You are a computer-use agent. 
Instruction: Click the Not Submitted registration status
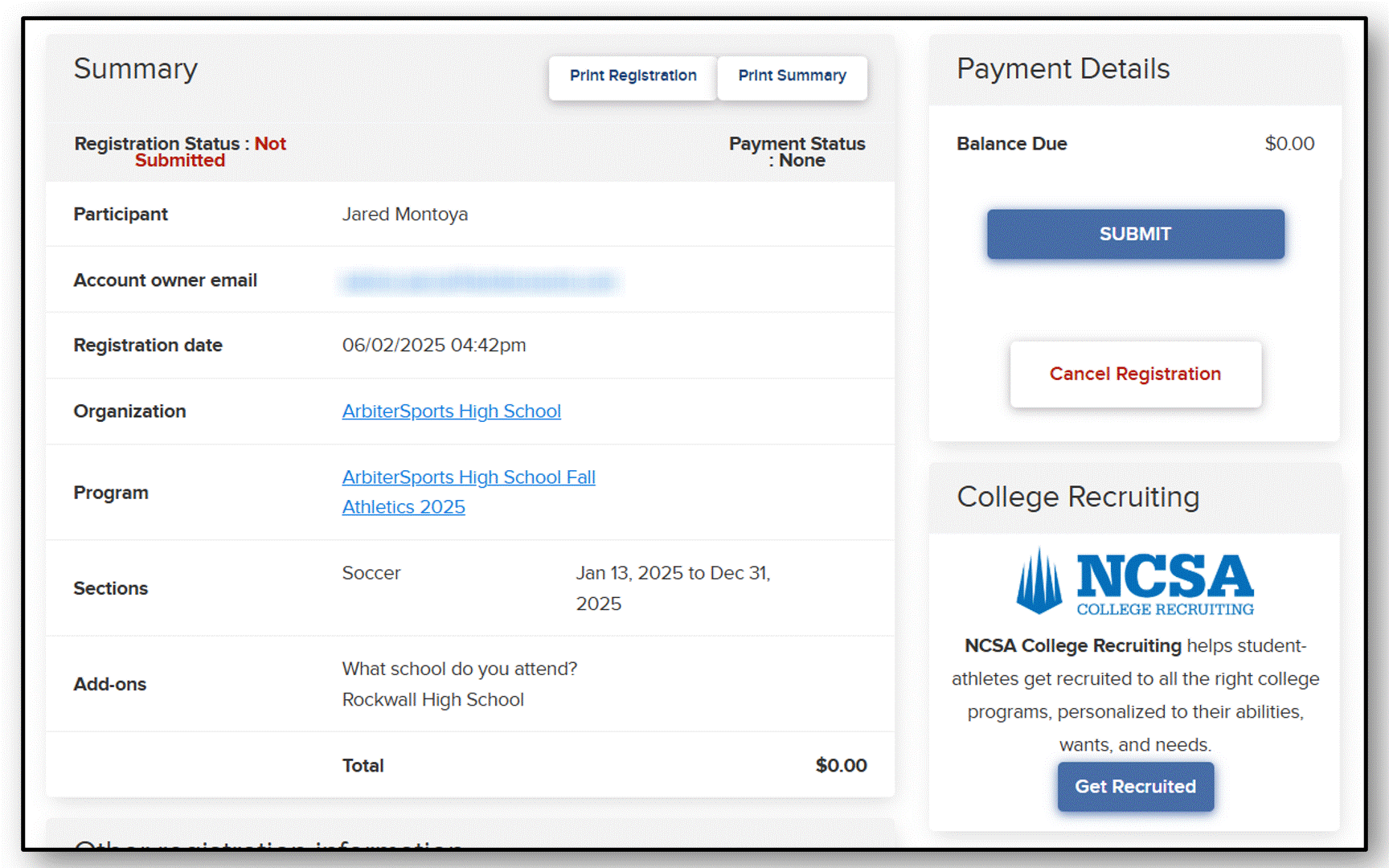(x=211, y=152)
